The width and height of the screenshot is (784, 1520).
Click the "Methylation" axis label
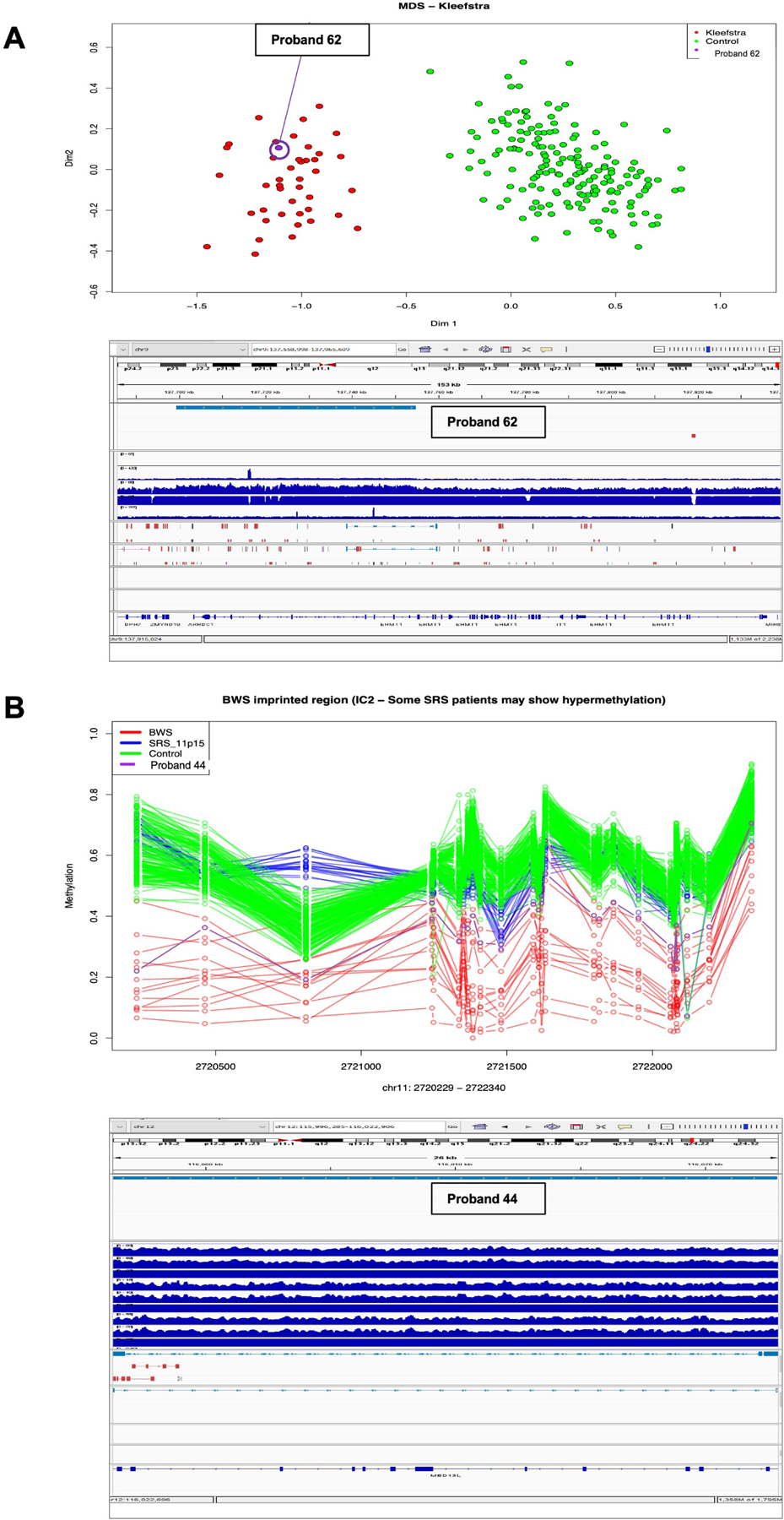click(69, 885)
